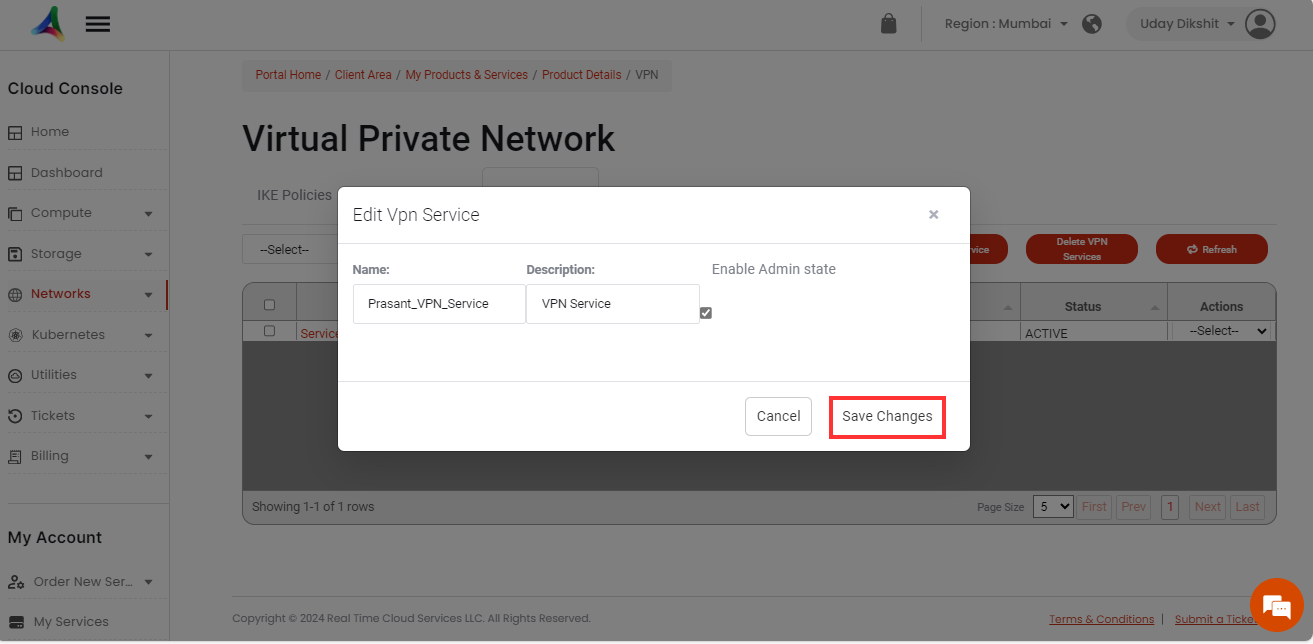The height and width of the screenshot is (644, 1313).
Task: Click the hamburger menu icon
Action: click(97, 25)
